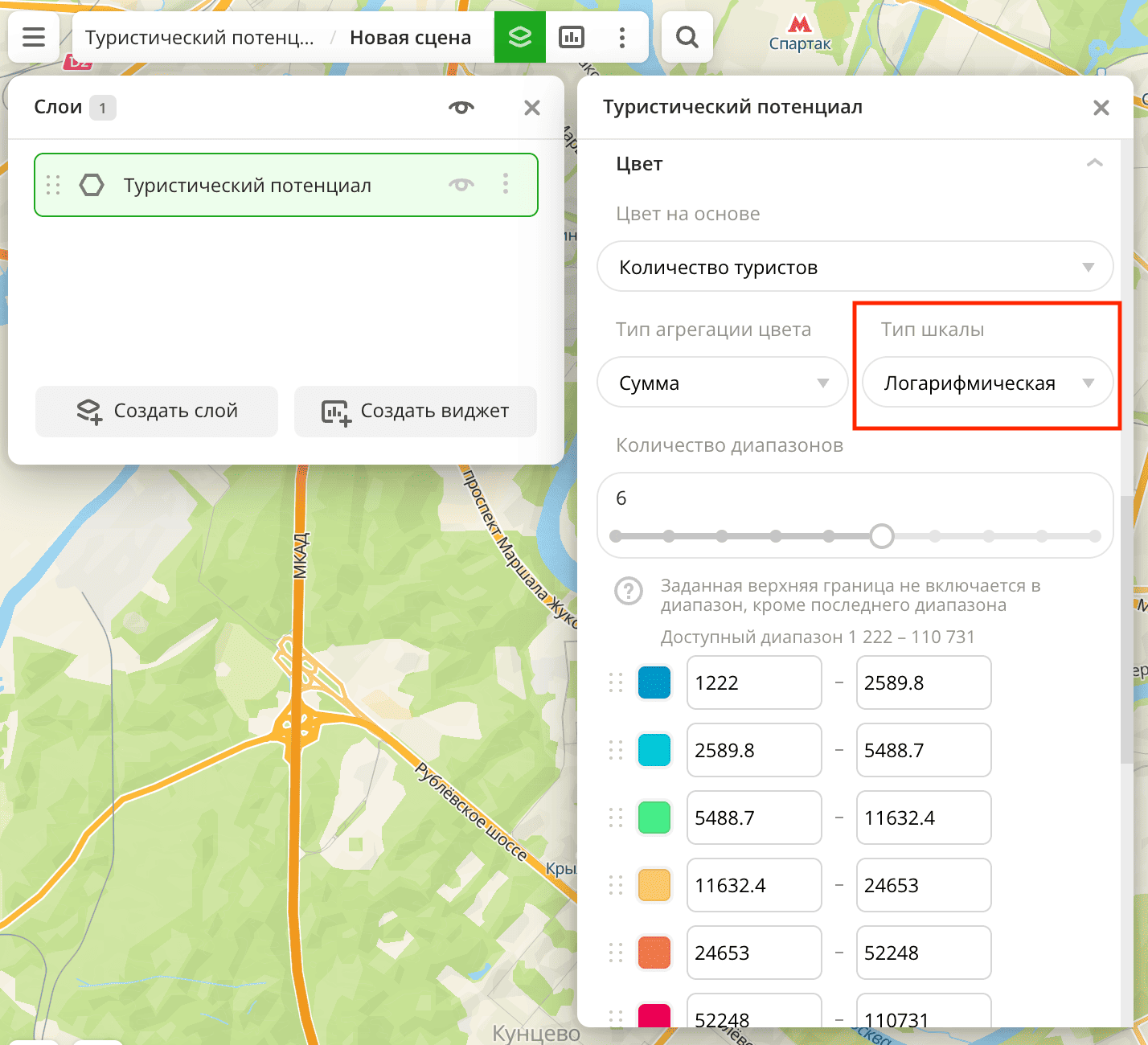The image size is (1148, 1045).
Task: Click the map search magnifier icon
Action: [x=687, y=37]
